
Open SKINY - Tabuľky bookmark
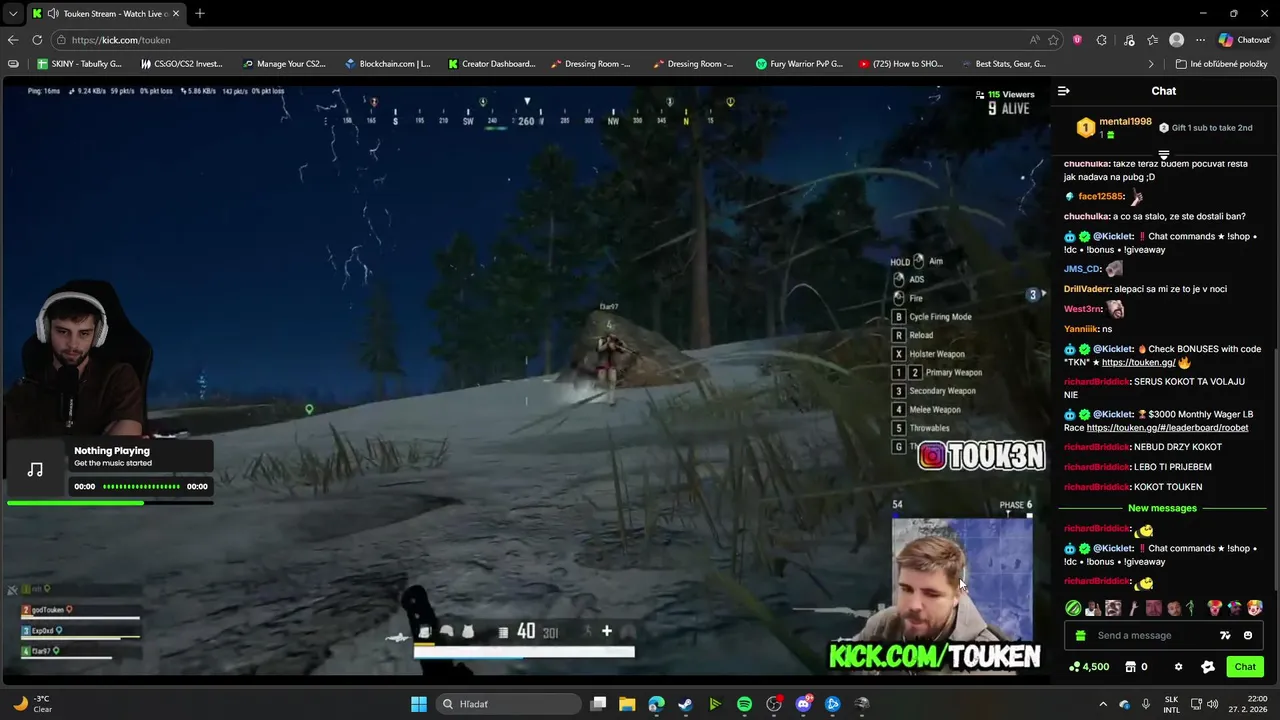[x=79, y=64]
